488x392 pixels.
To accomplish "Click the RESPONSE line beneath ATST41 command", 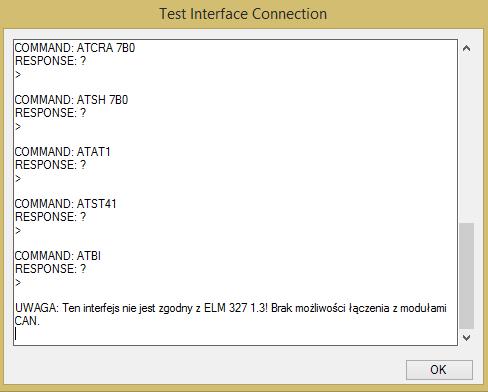I will coord(51,217).
